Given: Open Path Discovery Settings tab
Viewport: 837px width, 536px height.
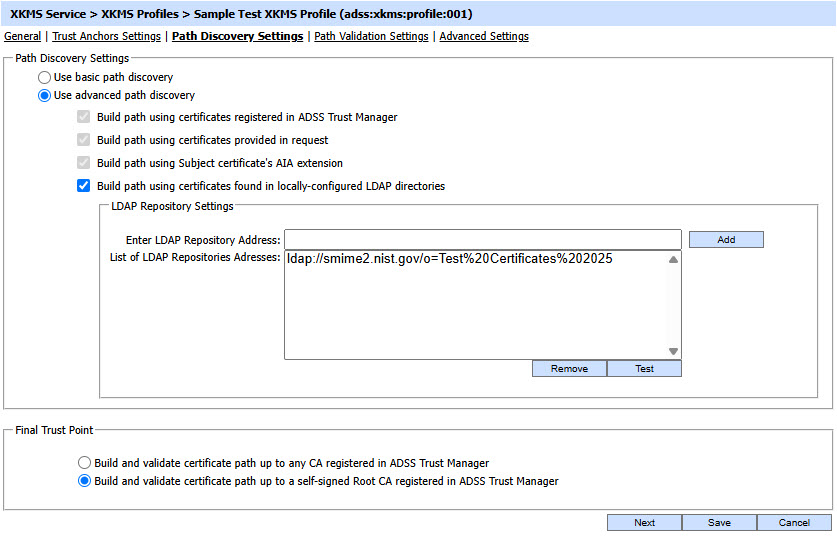Looking at the screenshot, I should pos(237,36).
